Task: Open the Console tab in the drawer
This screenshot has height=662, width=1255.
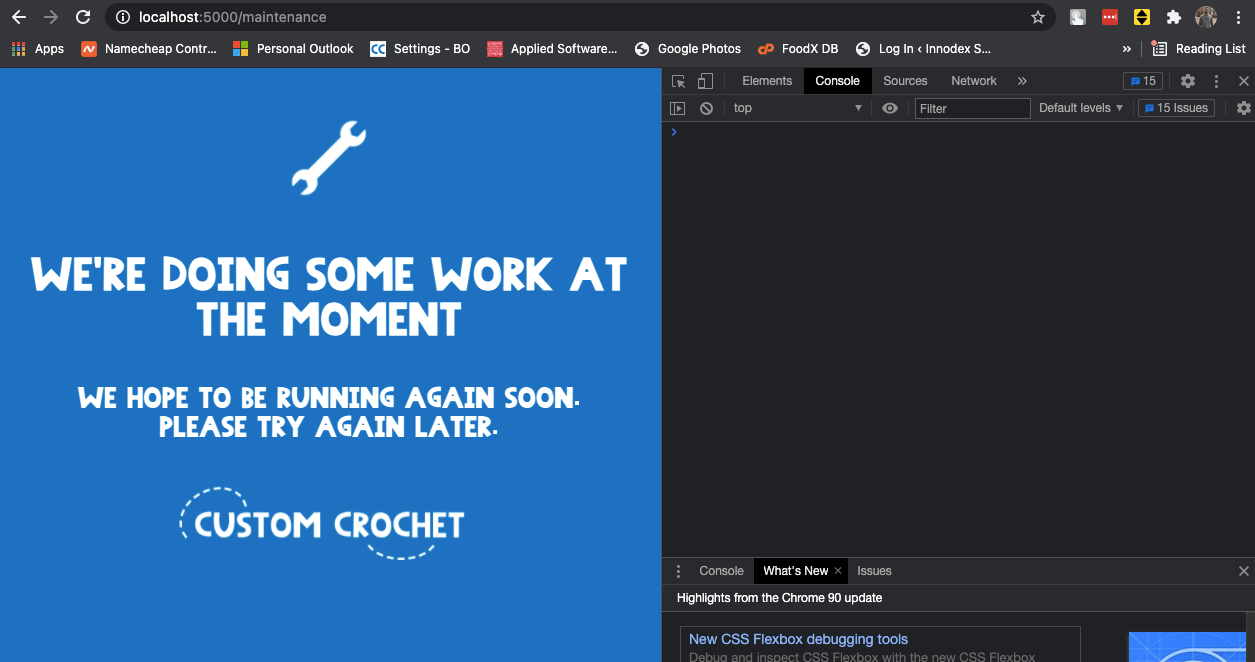Action: click(x=721, y=571)
